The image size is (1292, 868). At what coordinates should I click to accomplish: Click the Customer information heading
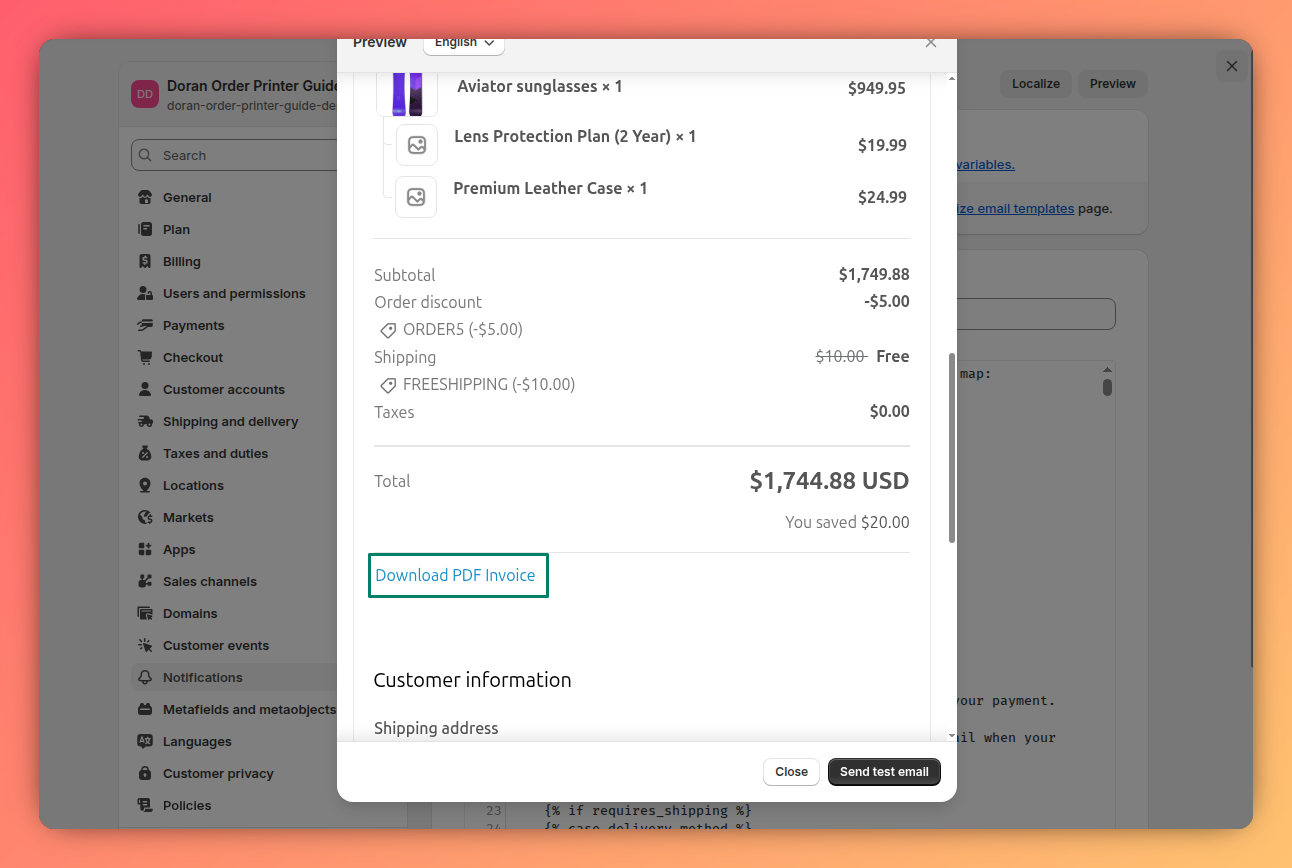click(472, 680)
